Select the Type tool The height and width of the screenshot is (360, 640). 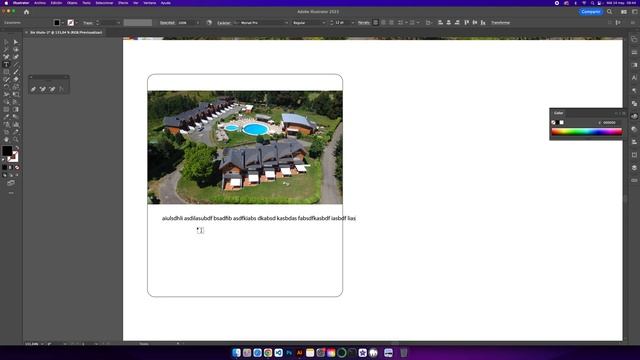[6, 64]
